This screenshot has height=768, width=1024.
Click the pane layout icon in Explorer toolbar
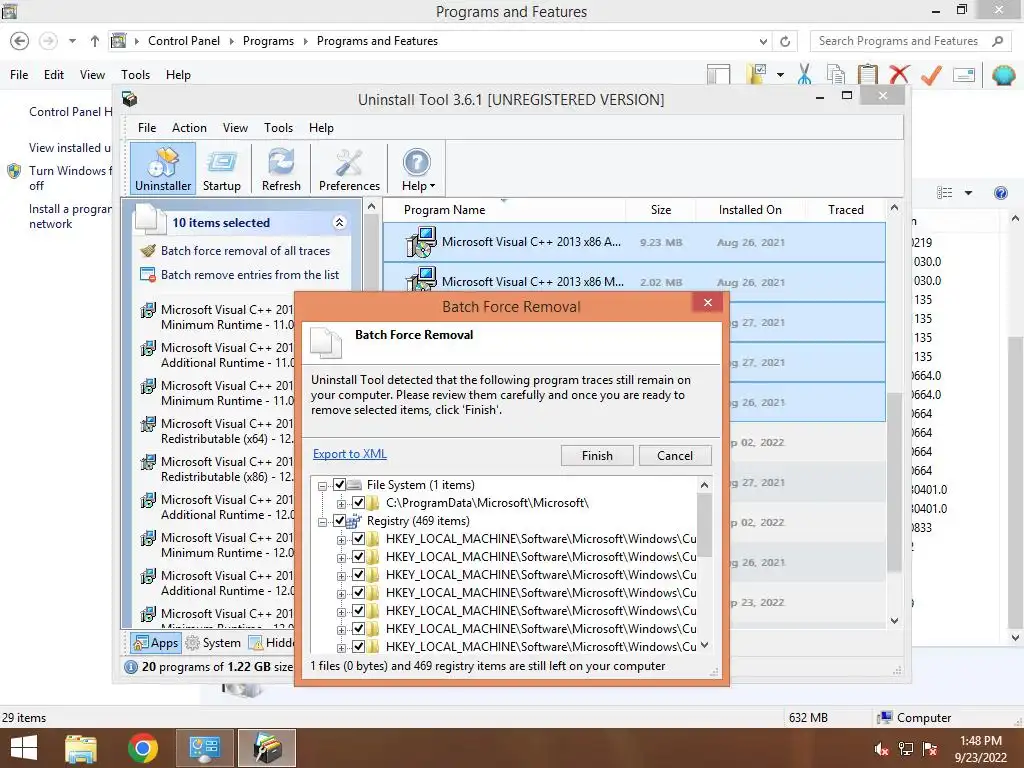718,74
